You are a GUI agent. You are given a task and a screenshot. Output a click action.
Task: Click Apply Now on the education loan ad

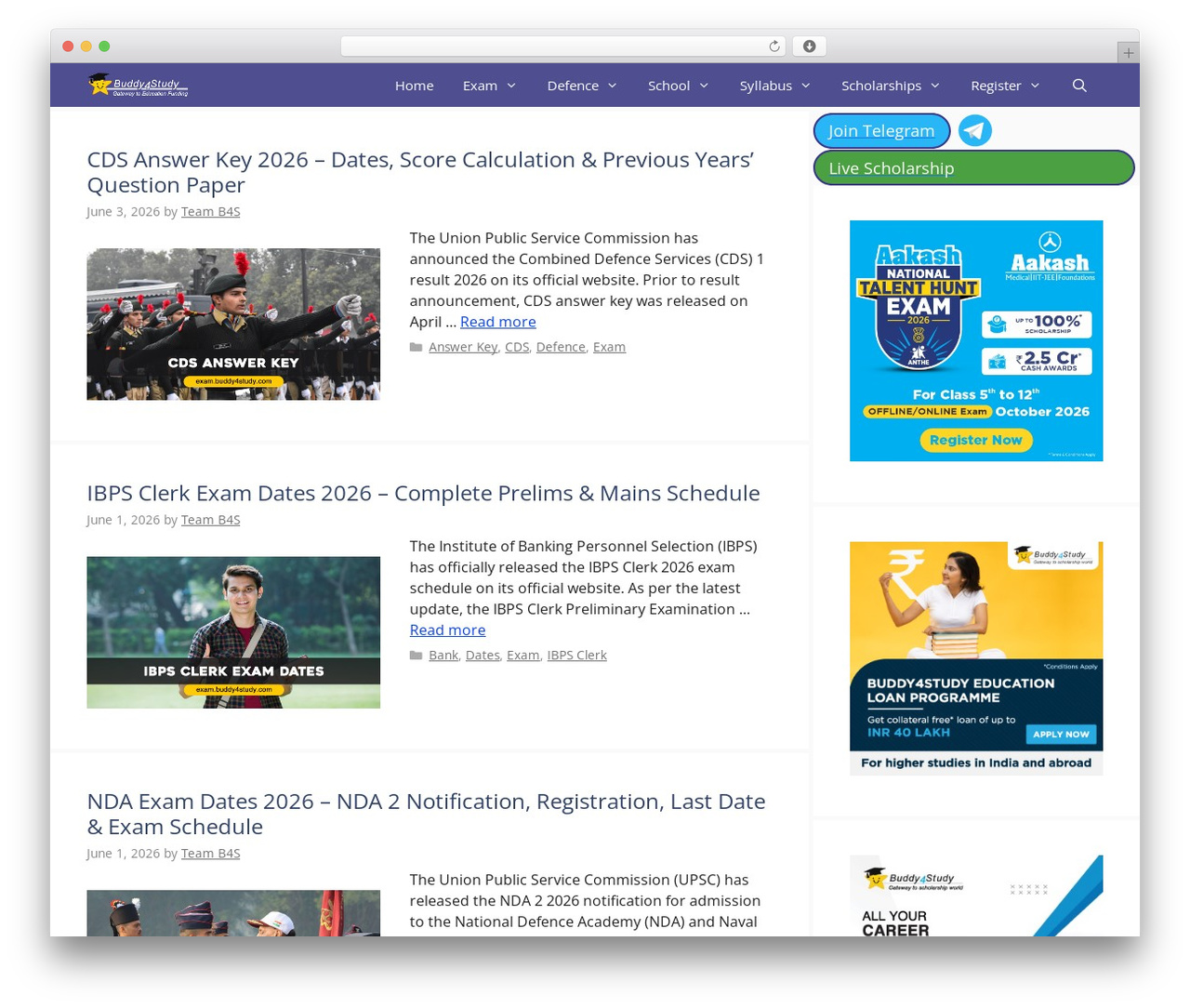[1061, 734]
